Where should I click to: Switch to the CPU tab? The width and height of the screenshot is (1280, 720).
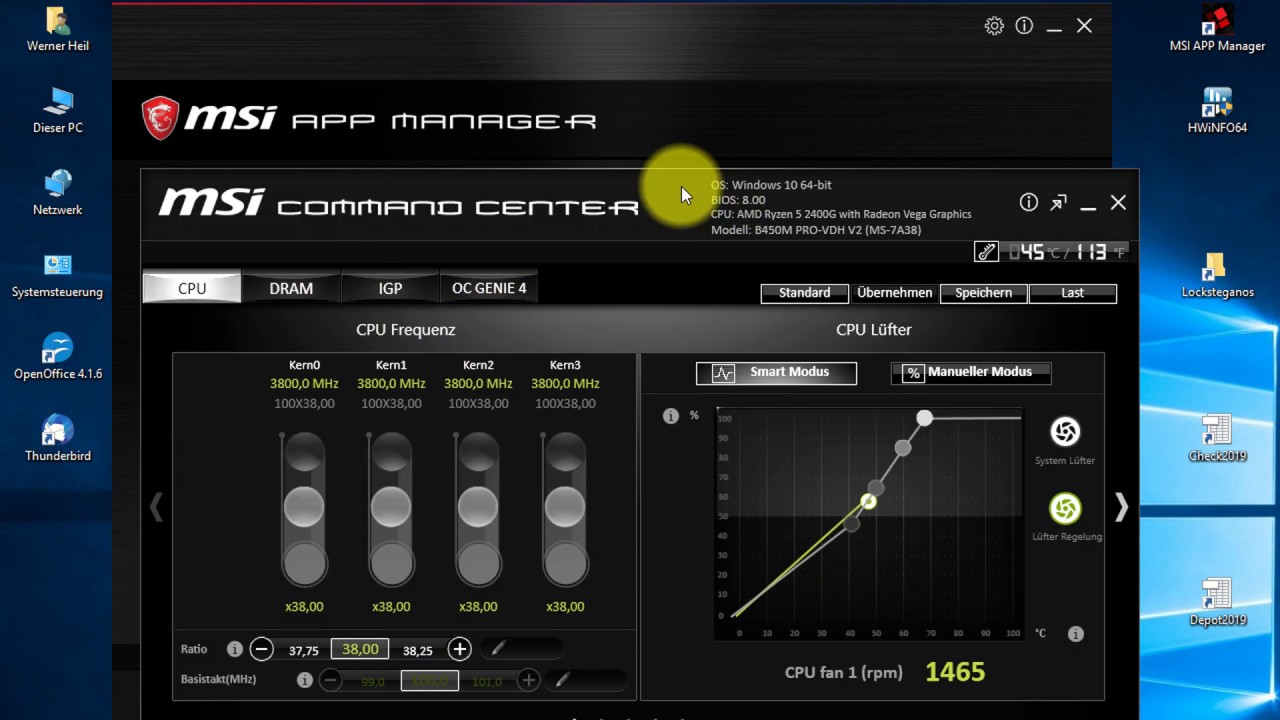click(x=192, y=288)
